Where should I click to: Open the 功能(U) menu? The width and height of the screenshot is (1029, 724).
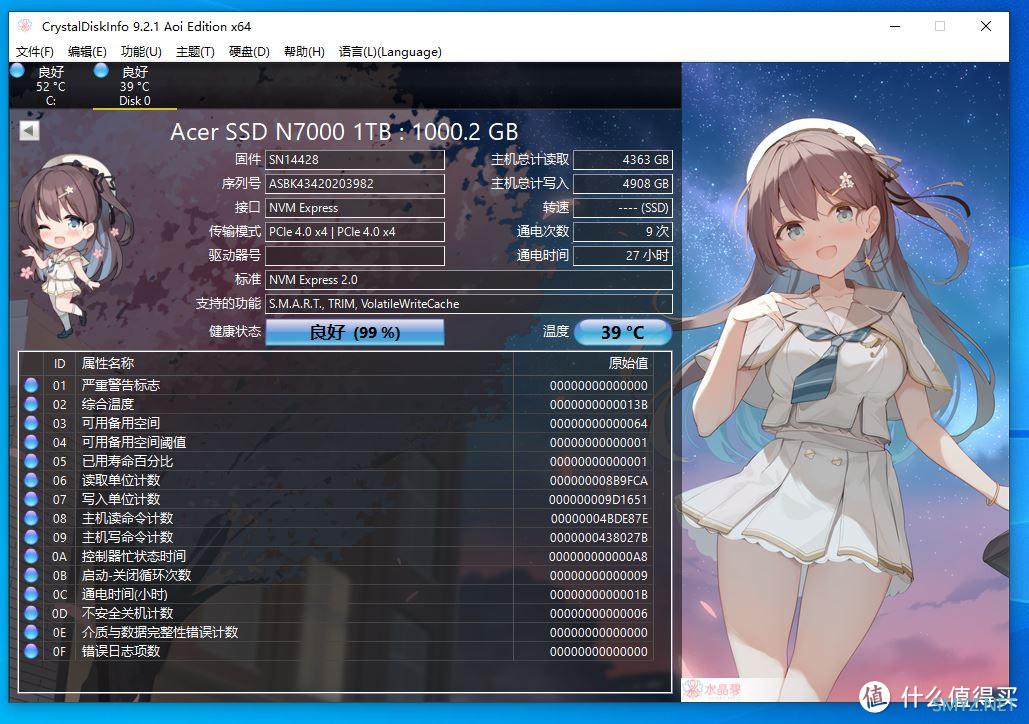pyautogui.click(x=141, y=52)
